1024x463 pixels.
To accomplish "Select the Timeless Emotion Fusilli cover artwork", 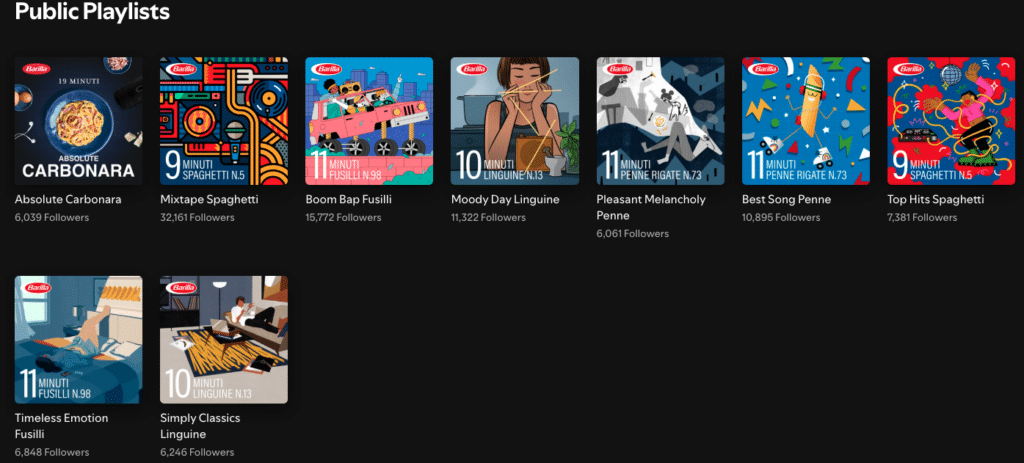I will [x=78, y=340].
